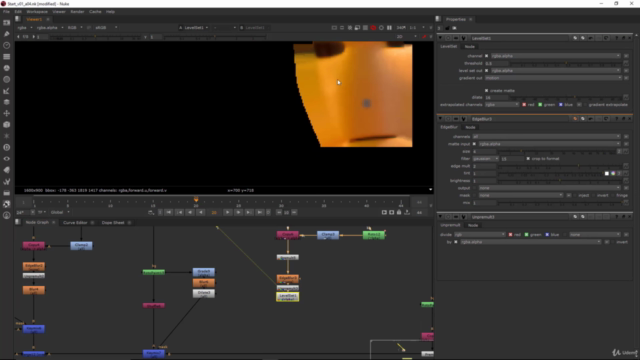Image resolution: width=640 pixels, height=360 pixels.
Task: Open EdgeBlur output none dropdown
Action: click(550, 188)
